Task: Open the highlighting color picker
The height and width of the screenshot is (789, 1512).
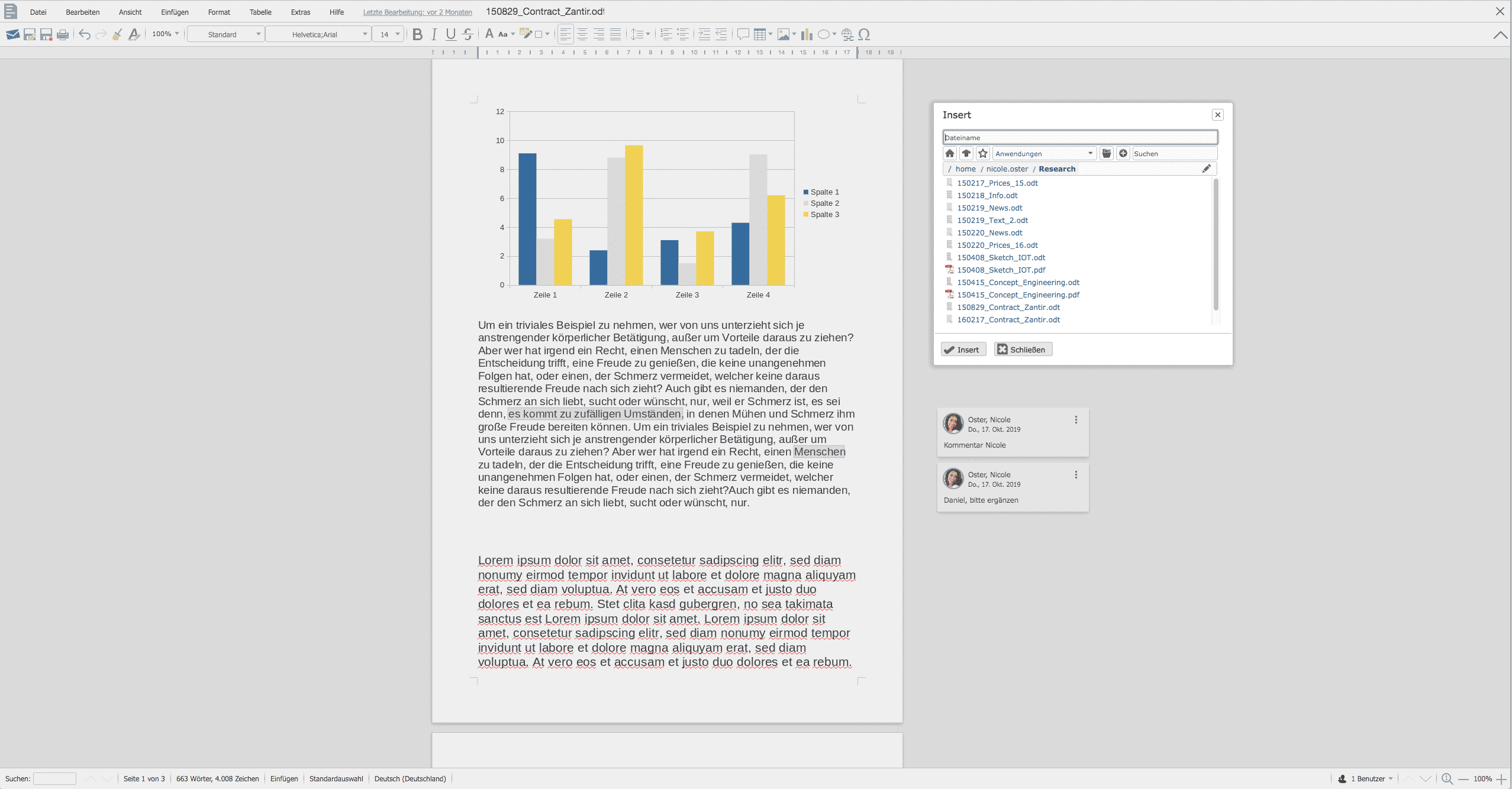Action: 546,34
